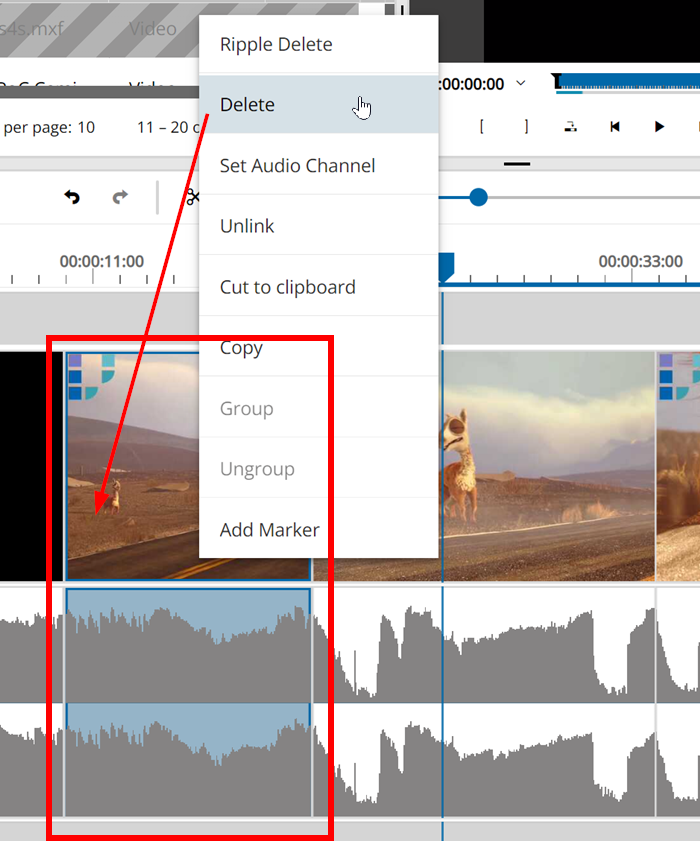Jump to the previous edit point
This screenshot has height=841, width=700.
pos(615,127)
